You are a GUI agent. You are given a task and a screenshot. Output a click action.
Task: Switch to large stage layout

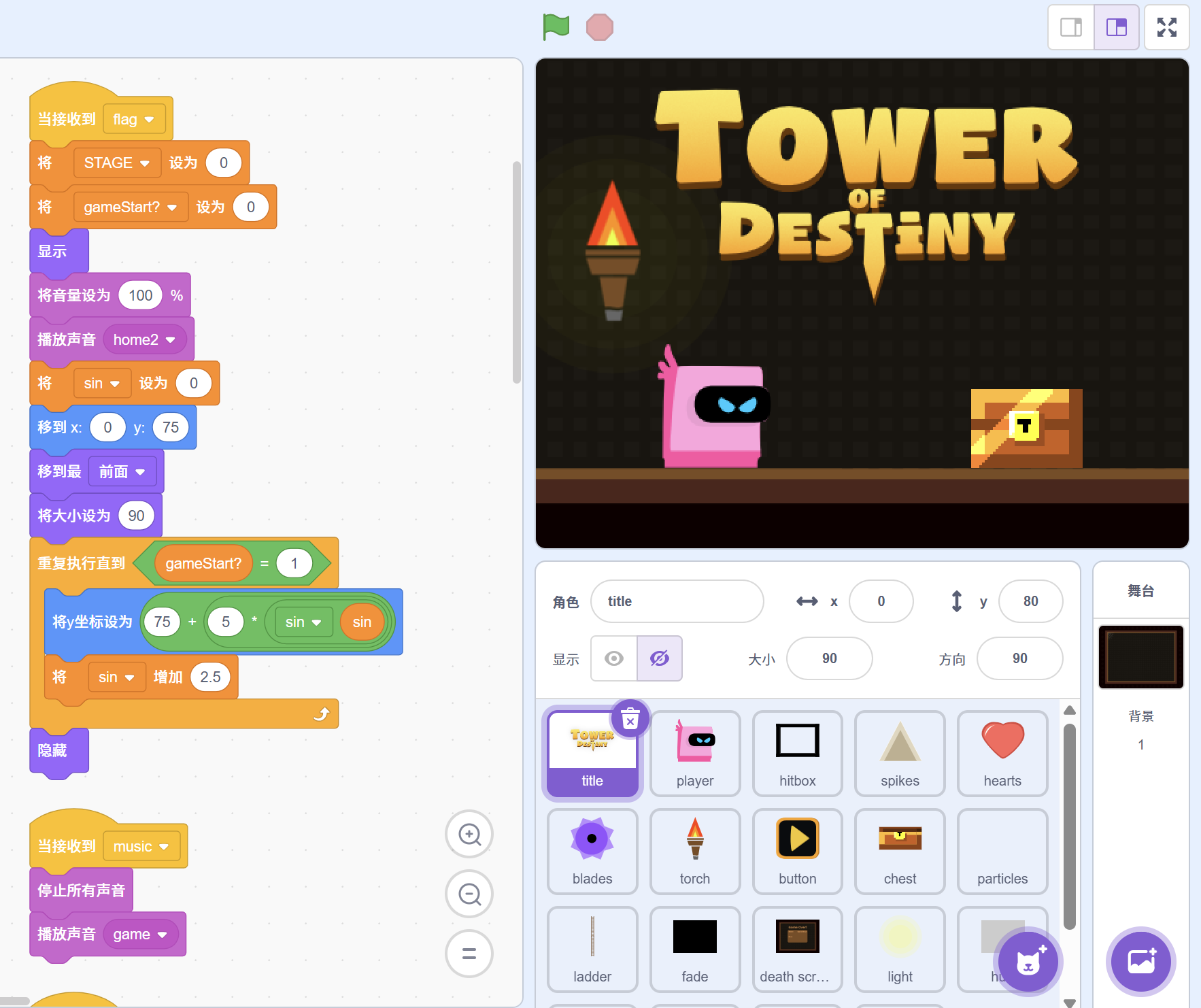pyautogui.click(x=1117, y=27)
